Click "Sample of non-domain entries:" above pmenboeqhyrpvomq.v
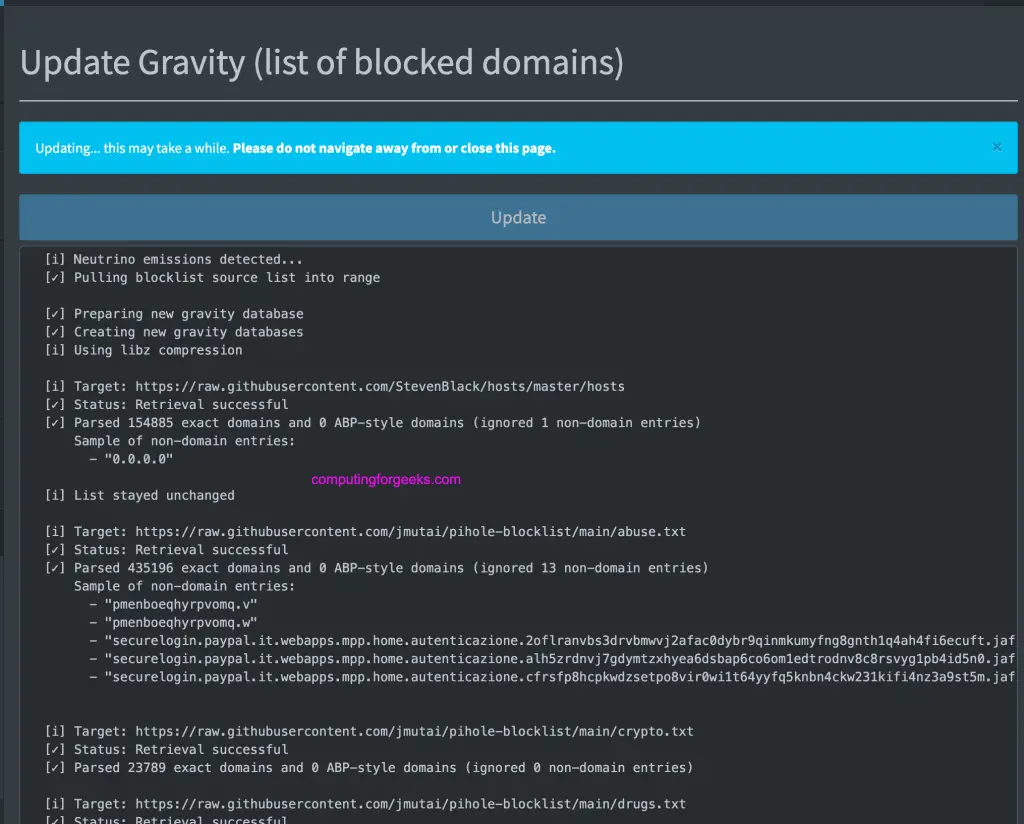The width and height of the screenshot is (1024, 824). click(x=184, y=586)
